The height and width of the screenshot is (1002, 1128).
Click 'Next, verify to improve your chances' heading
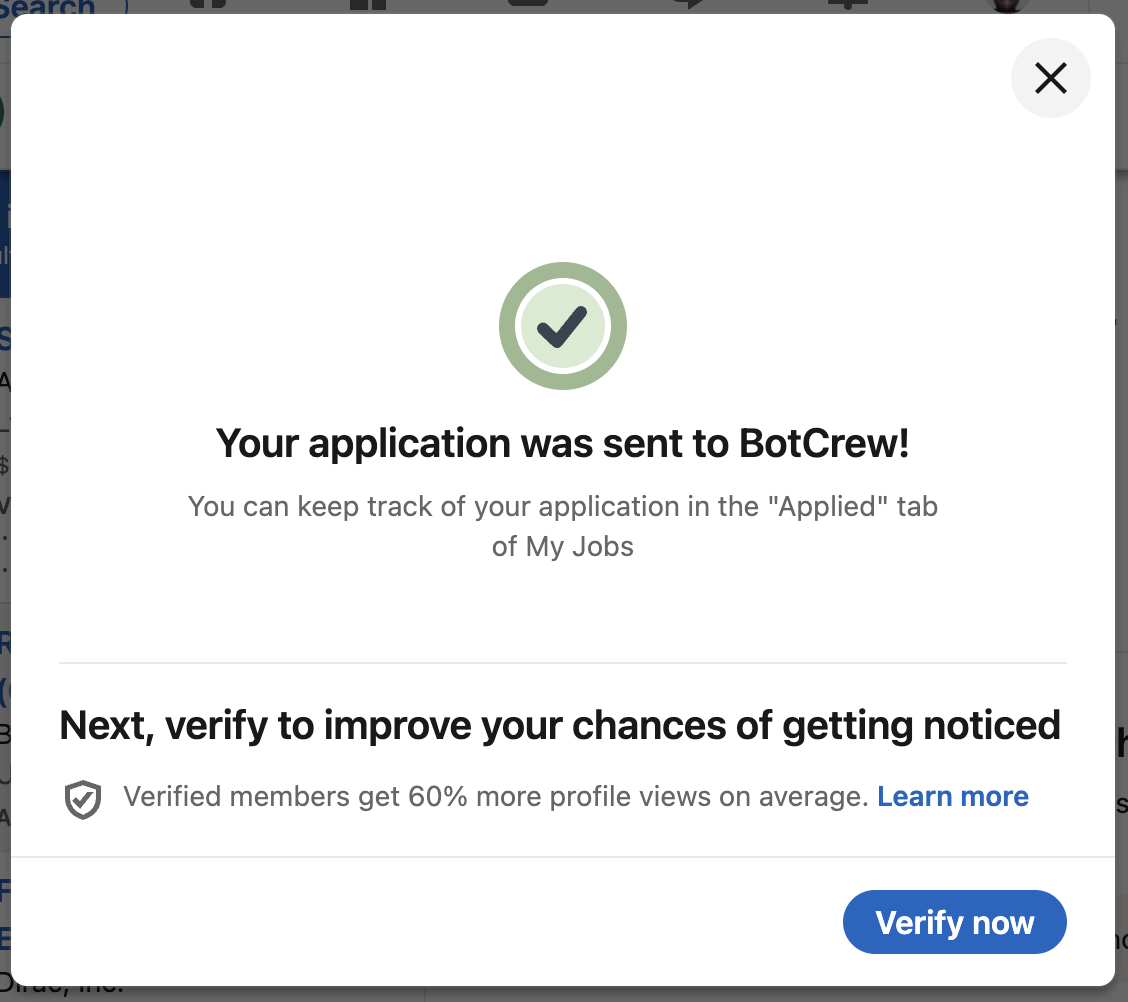tap(560, 725)
